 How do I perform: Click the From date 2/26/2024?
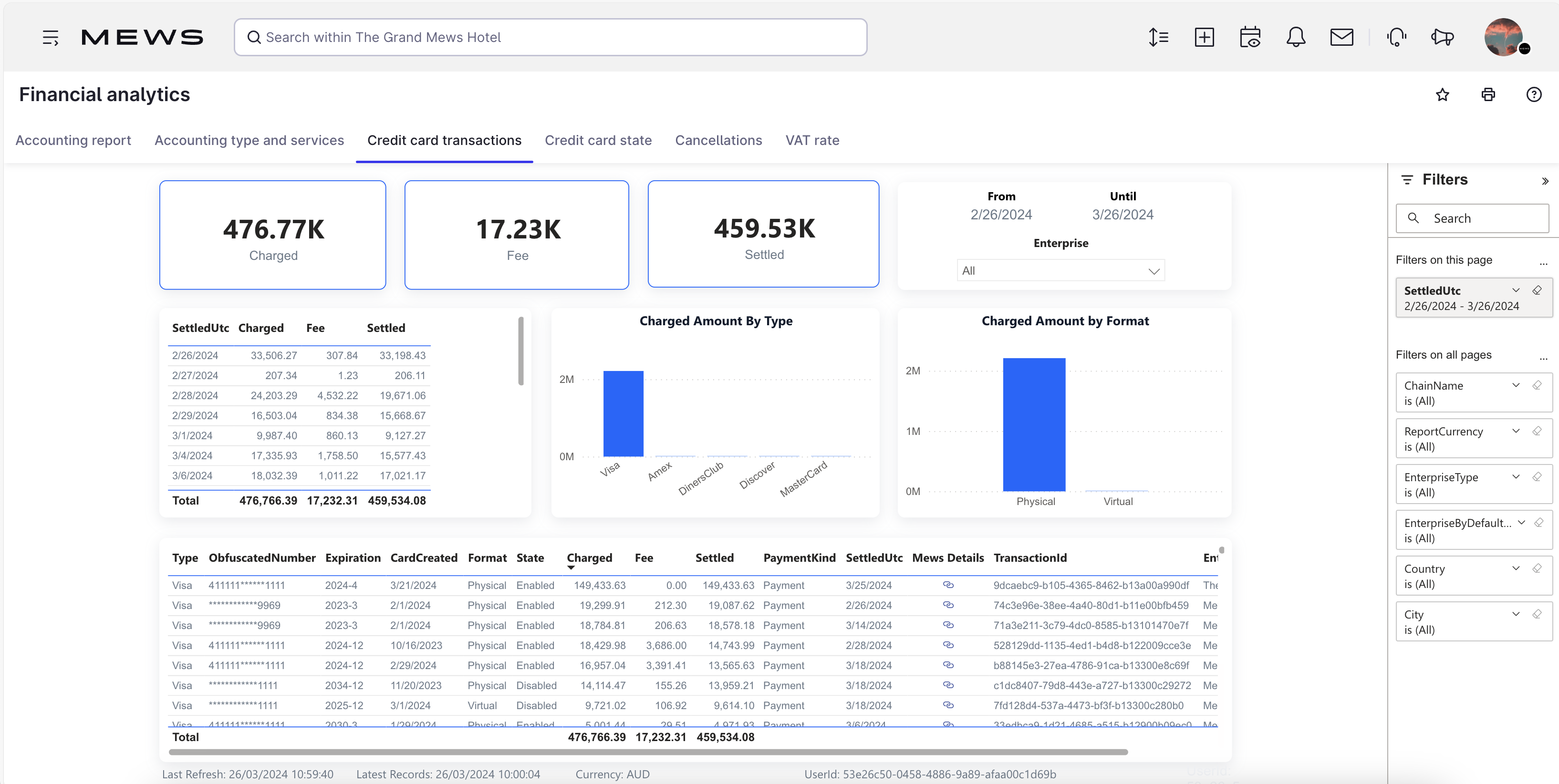tap(1001, 215)
